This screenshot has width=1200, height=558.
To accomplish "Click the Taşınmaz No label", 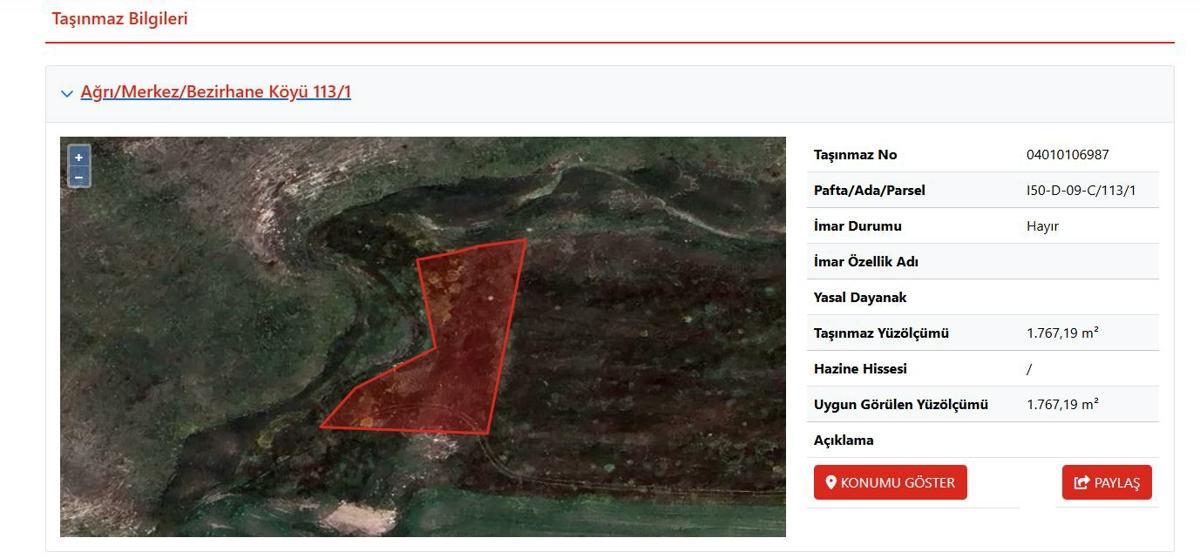I will click(x=855, y=155).
